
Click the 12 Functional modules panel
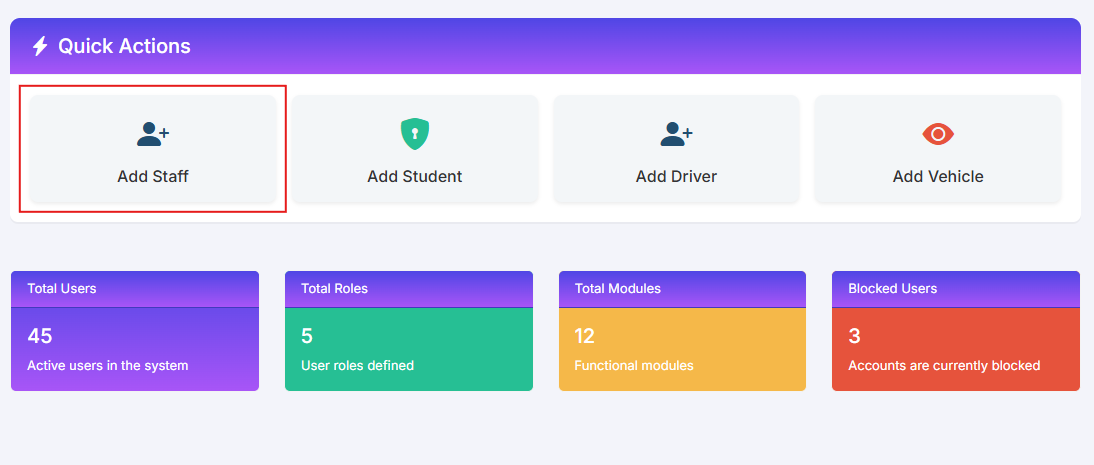[682, 349]
